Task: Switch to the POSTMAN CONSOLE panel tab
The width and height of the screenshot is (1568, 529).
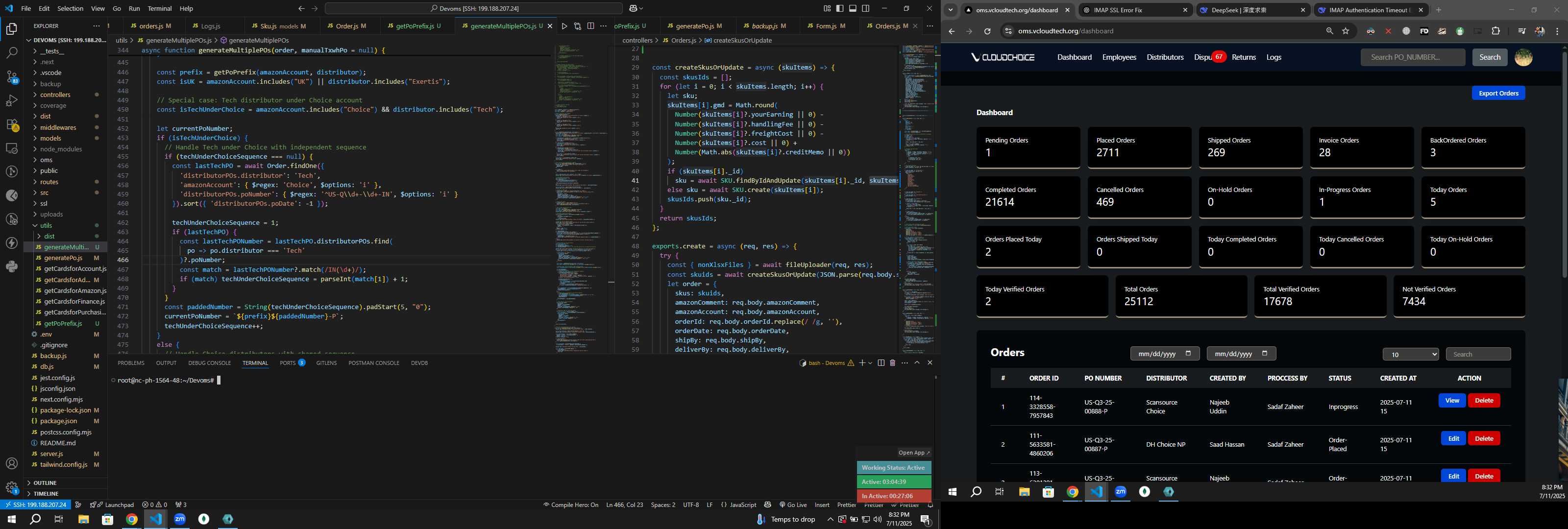Action: point(374,363)
